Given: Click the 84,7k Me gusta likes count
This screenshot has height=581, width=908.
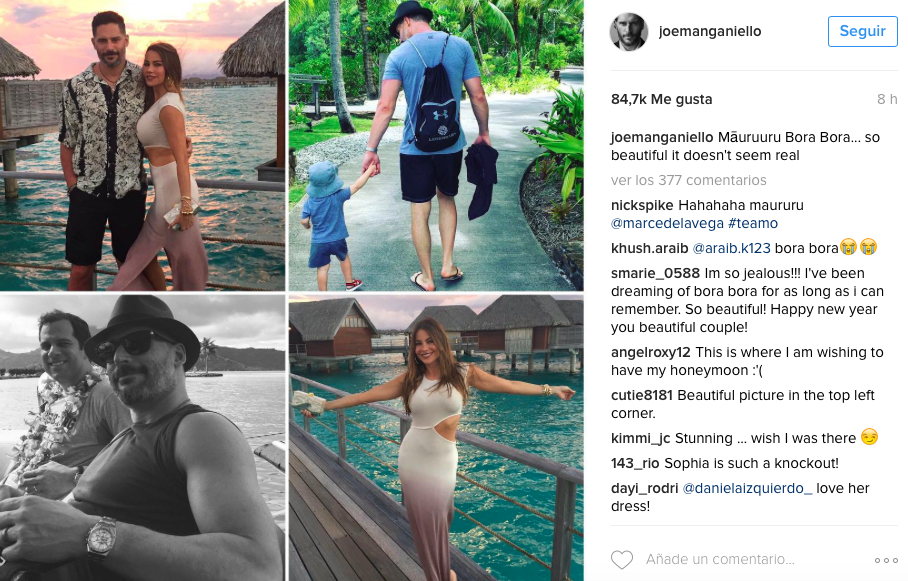Looking at the screenshot, I should (661, 99).
